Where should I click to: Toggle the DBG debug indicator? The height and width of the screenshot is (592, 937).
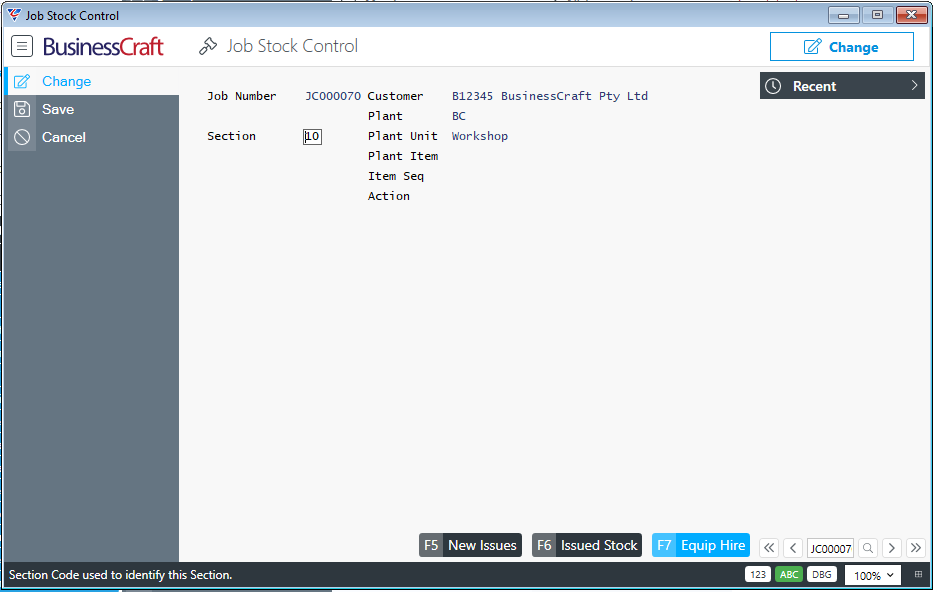[x=821, y=575]
